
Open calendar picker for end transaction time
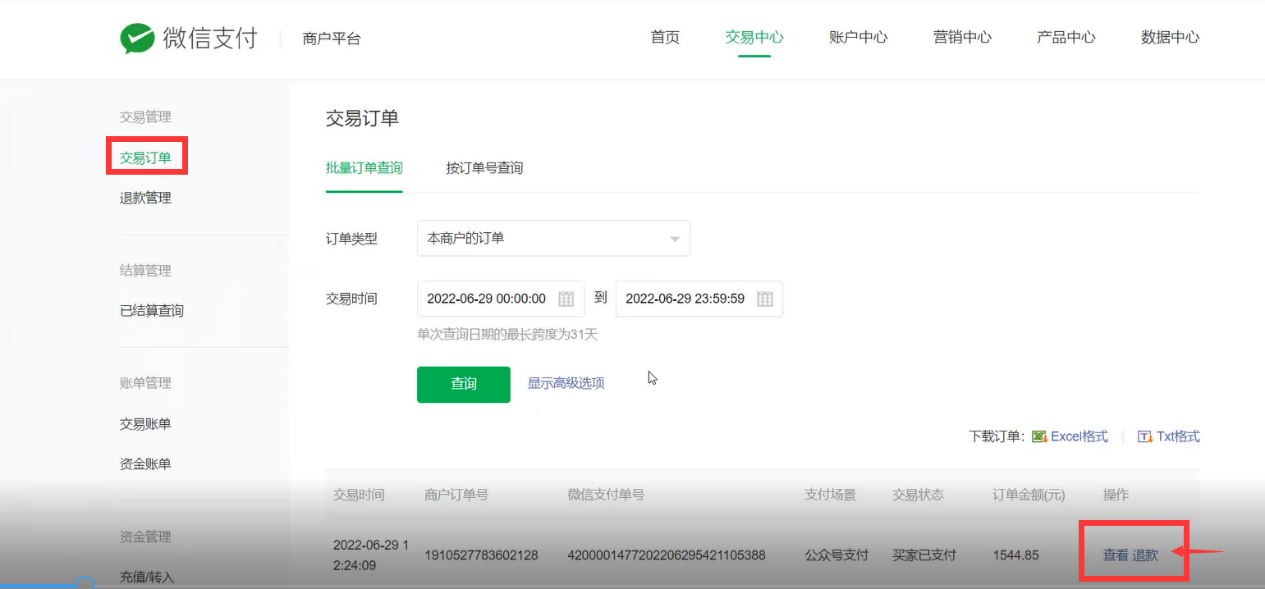pos(765,299)
